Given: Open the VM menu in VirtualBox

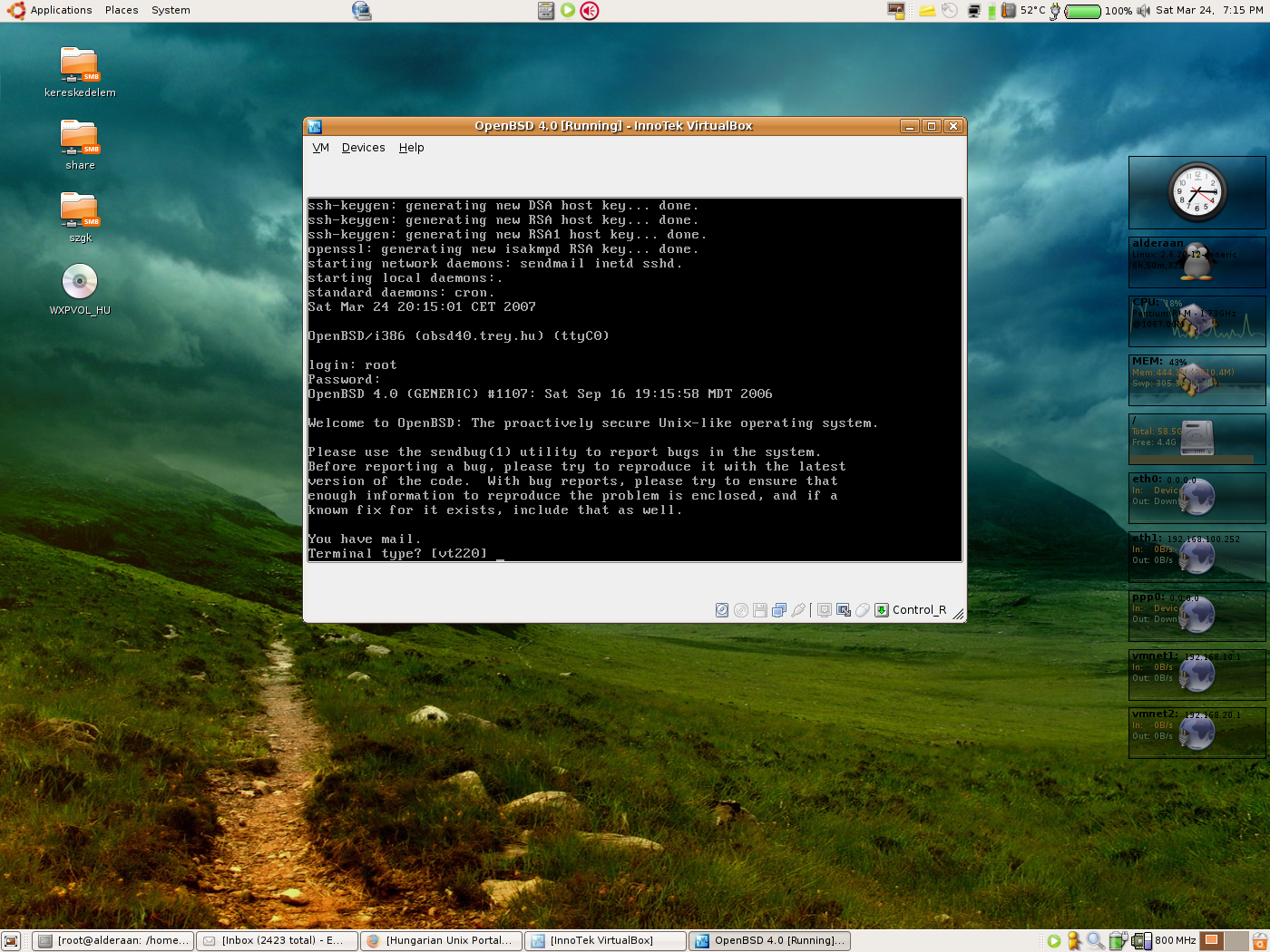Looking at the screenshot, I should 320,148.
